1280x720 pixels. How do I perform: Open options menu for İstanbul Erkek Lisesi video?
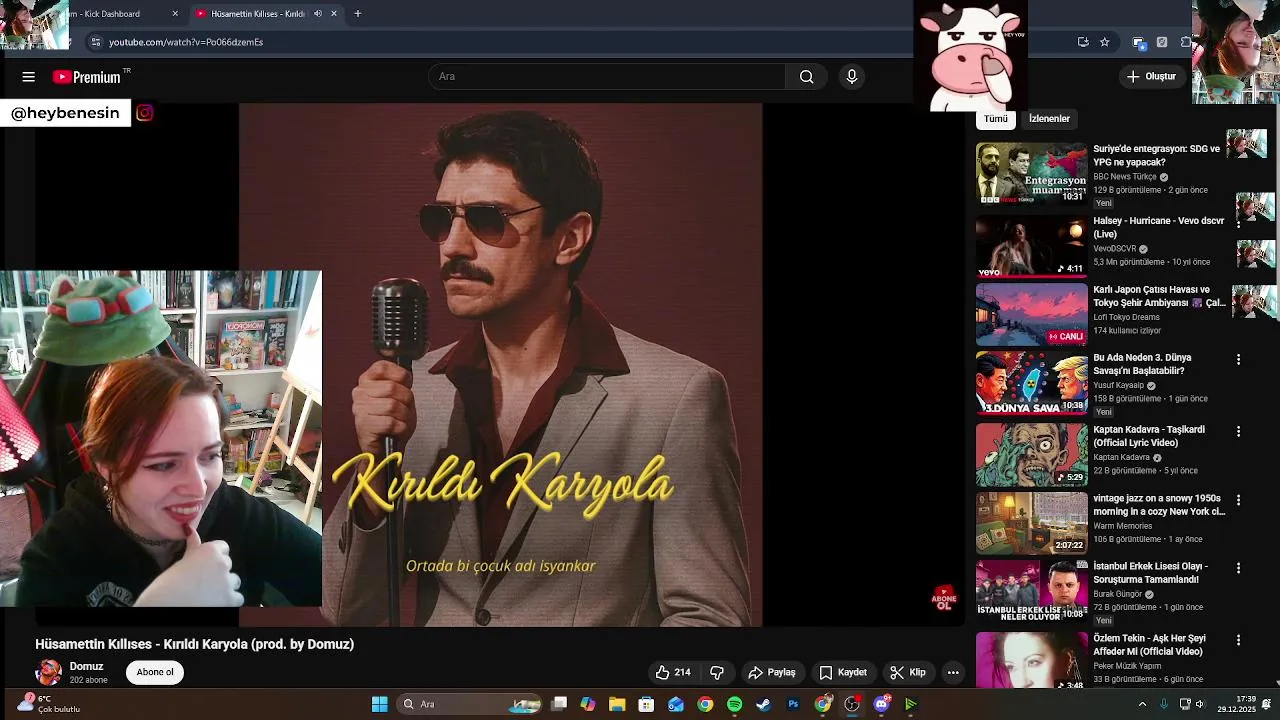click(x=1238, y=567)
